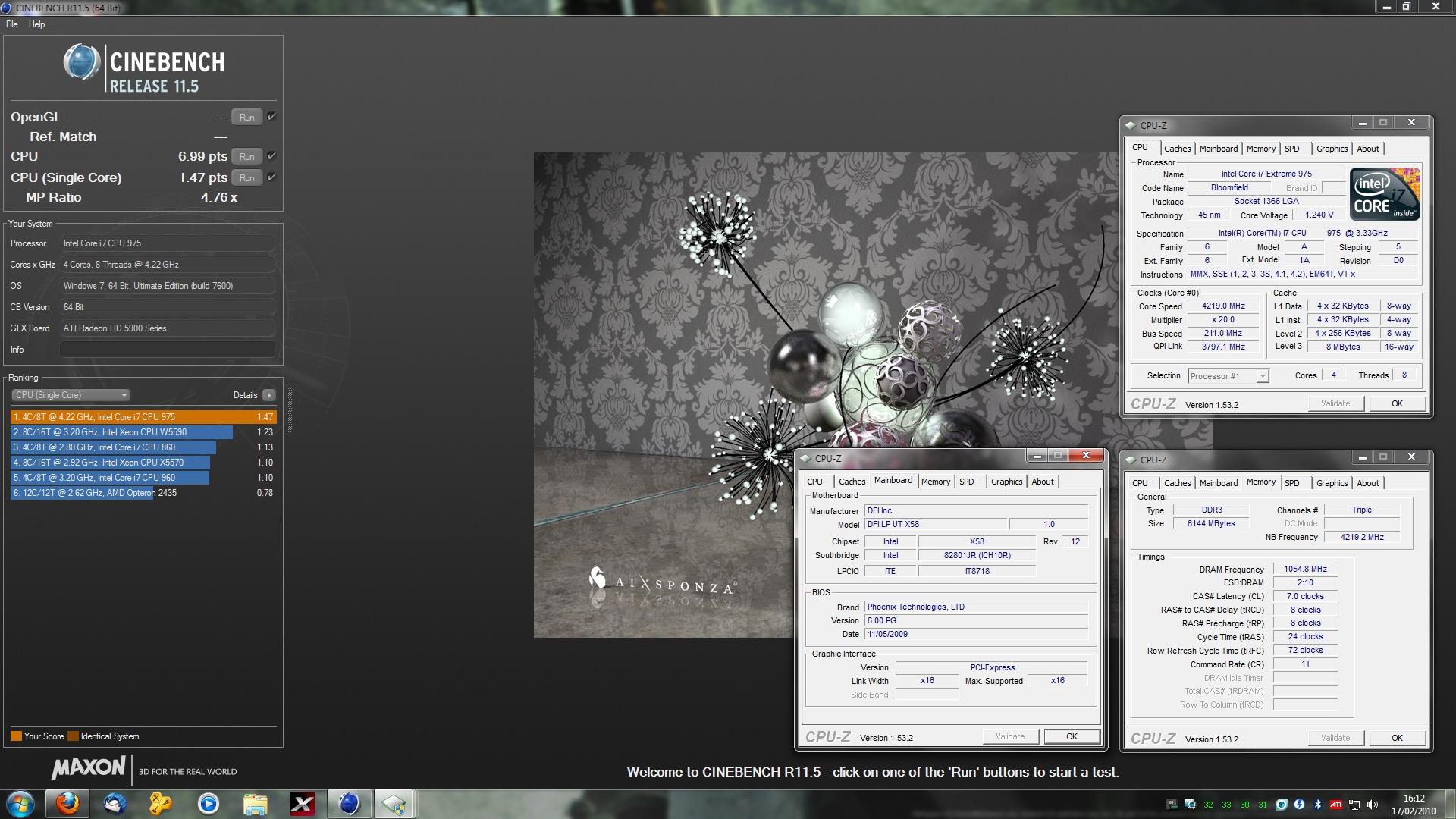This screenshot has width=1456, height=819.
Task: Open the Windows Start orb
Action: 20,804
